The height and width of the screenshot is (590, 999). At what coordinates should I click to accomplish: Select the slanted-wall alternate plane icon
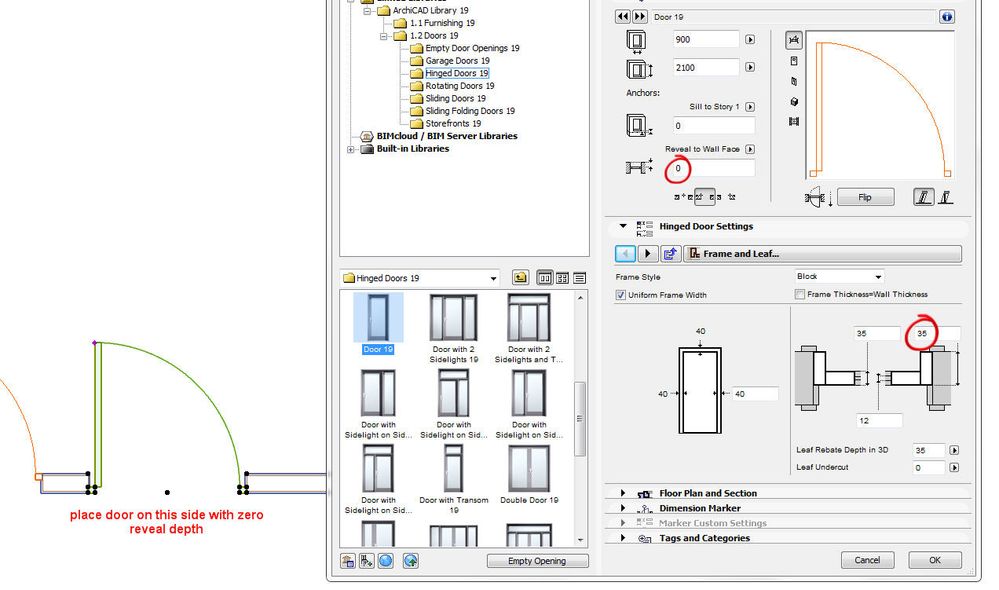point(945,198)
